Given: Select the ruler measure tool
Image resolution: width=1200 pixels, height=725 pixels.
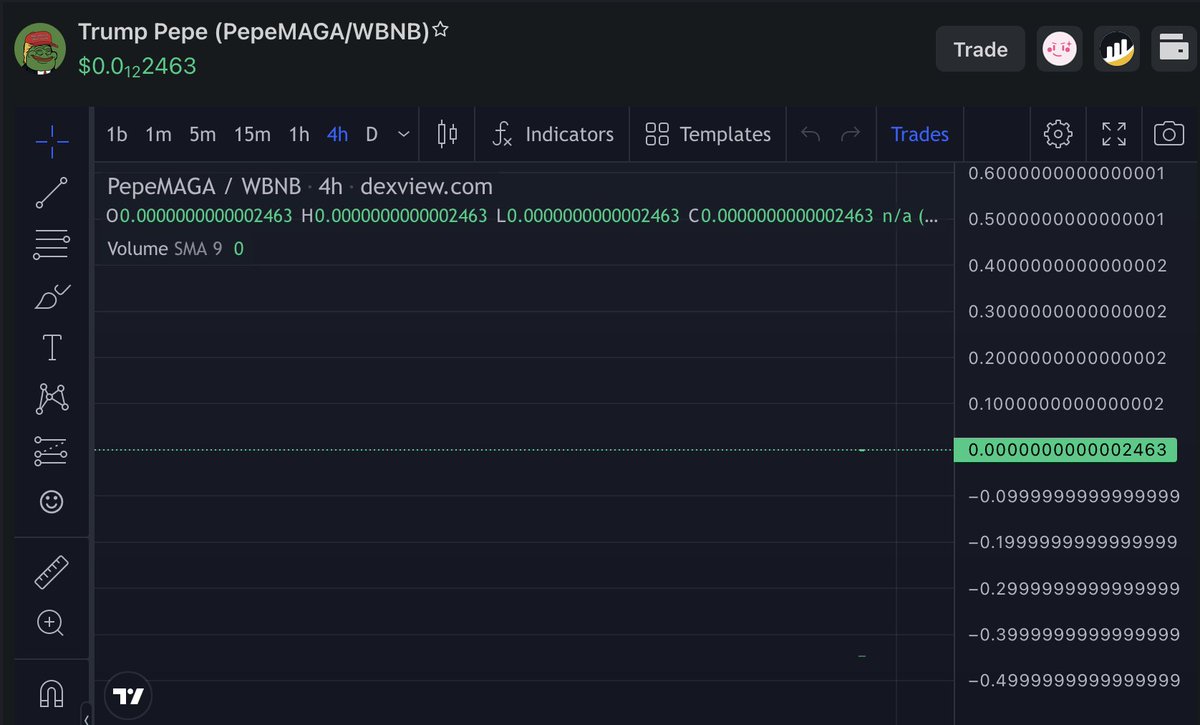Looking at the screenshot, I should click(x=52, y=571).
